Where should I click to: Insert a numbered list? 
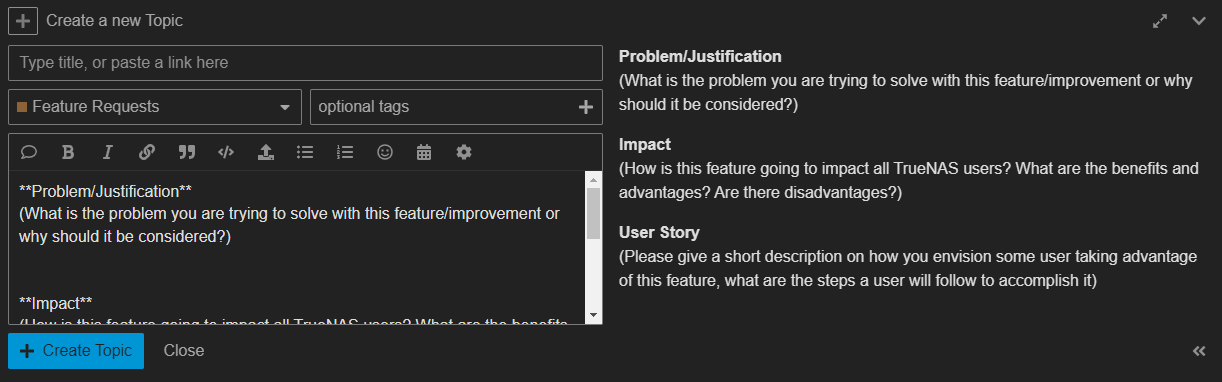(x=345, y=152)
